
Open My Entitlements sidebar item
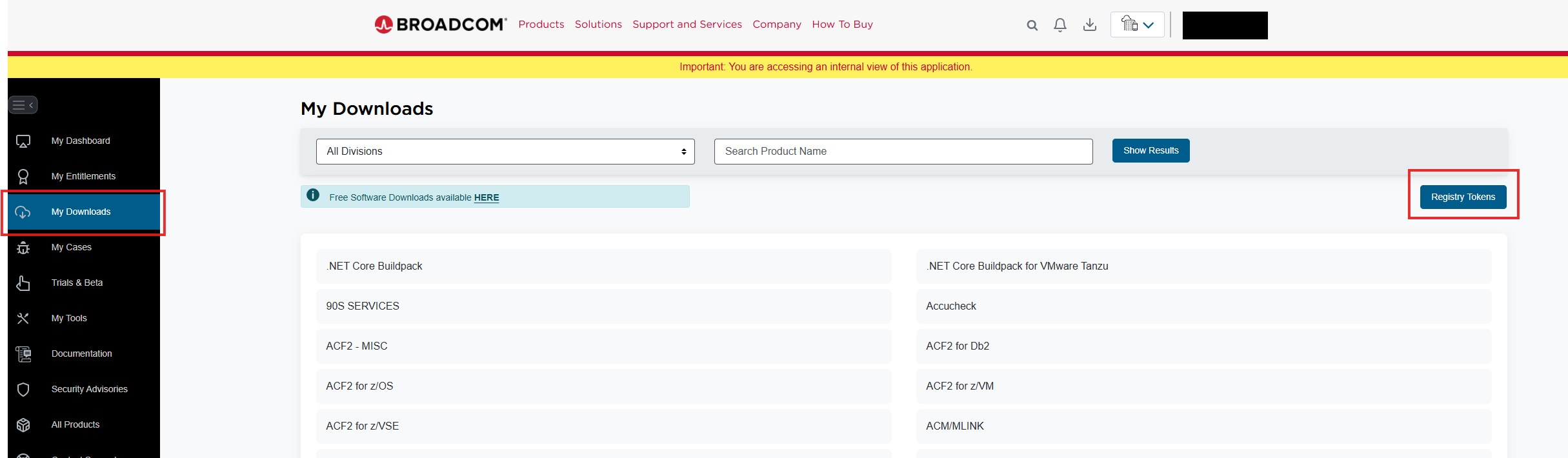click(83, 176)
